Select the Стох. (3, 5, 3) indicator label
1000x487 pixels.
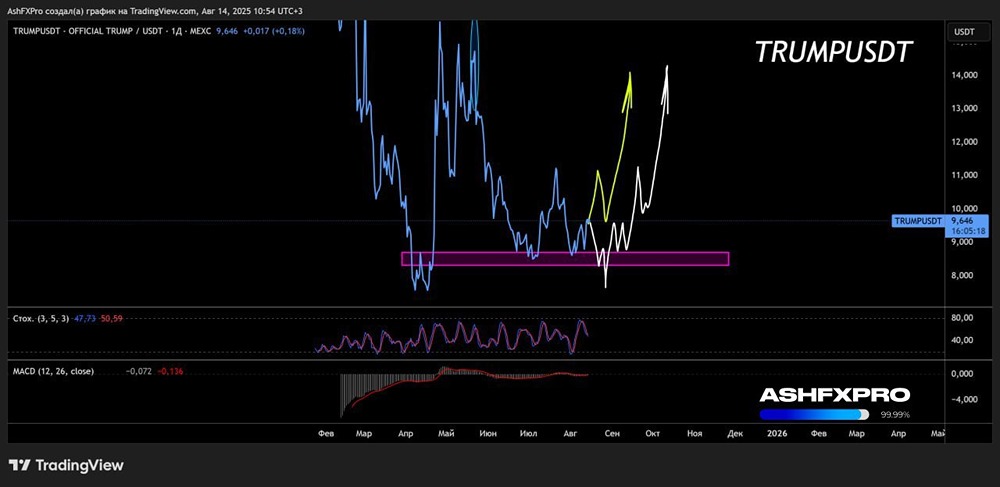tap(41, 318)
